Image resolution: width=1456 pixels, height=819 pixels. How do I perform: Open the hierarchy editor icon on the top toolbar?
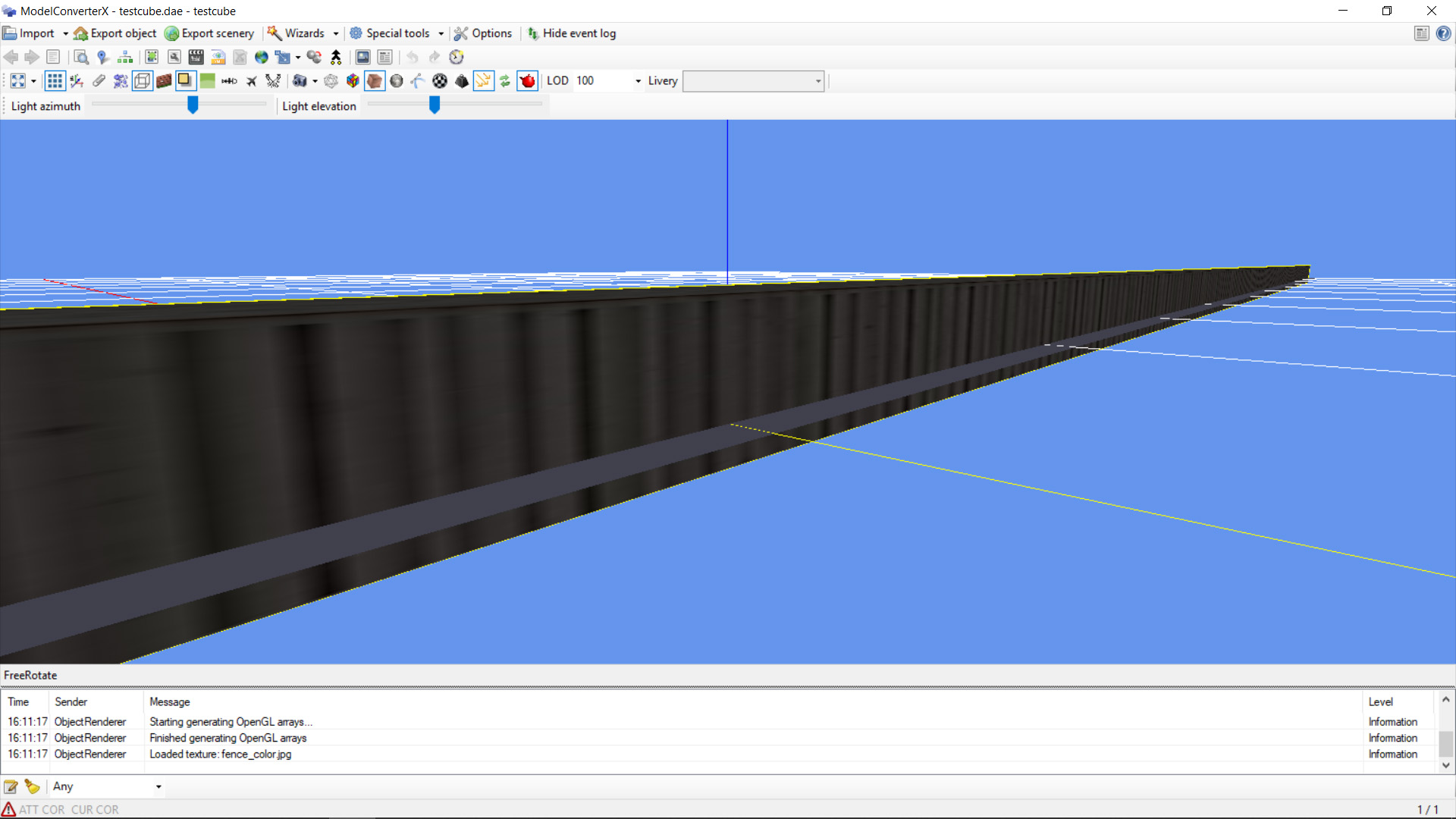click(125, 57)
